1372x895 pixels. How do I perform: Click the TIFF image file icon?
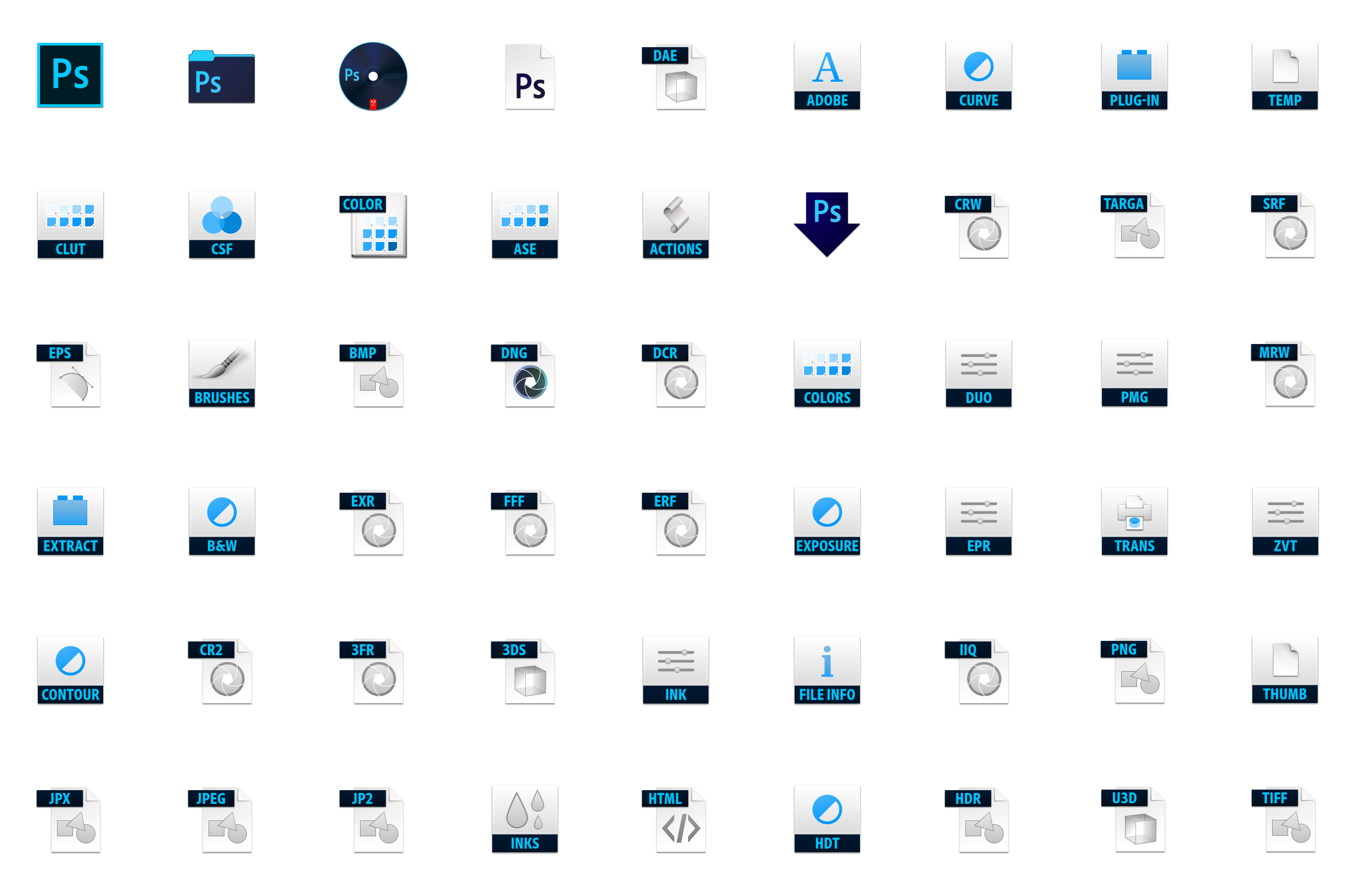coord(1283,819)
